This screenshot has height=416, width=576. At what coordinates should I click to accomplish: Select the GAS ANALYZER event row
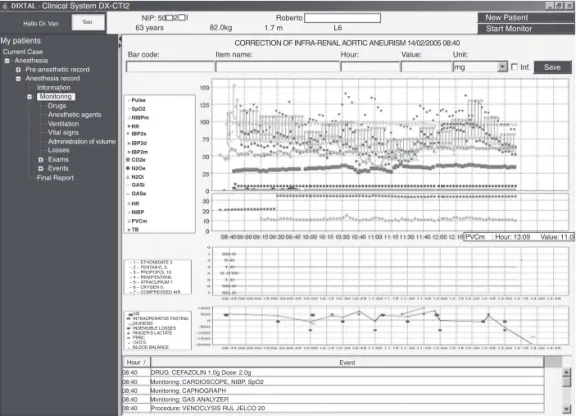[333, 399]
